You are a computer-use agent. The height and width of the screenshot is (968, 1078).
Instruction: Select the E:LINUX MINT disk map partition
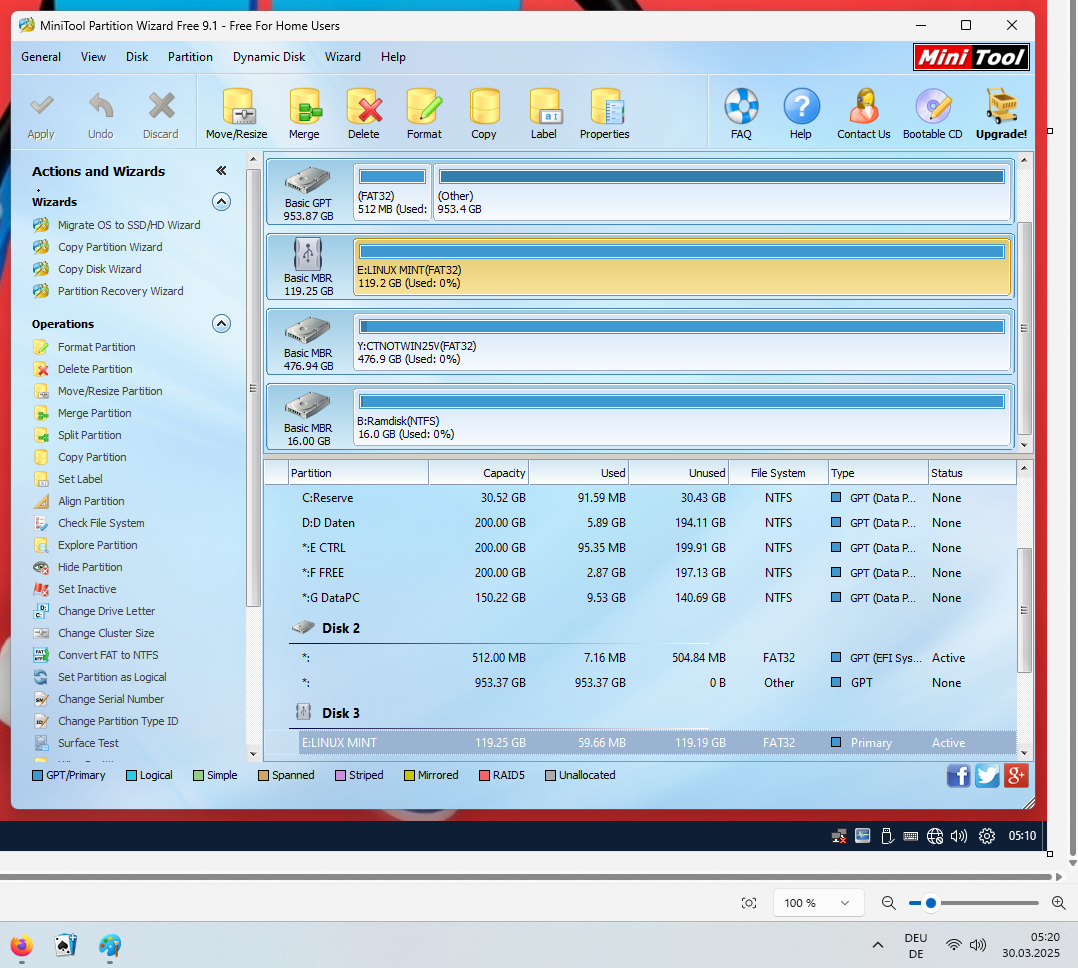681,267
